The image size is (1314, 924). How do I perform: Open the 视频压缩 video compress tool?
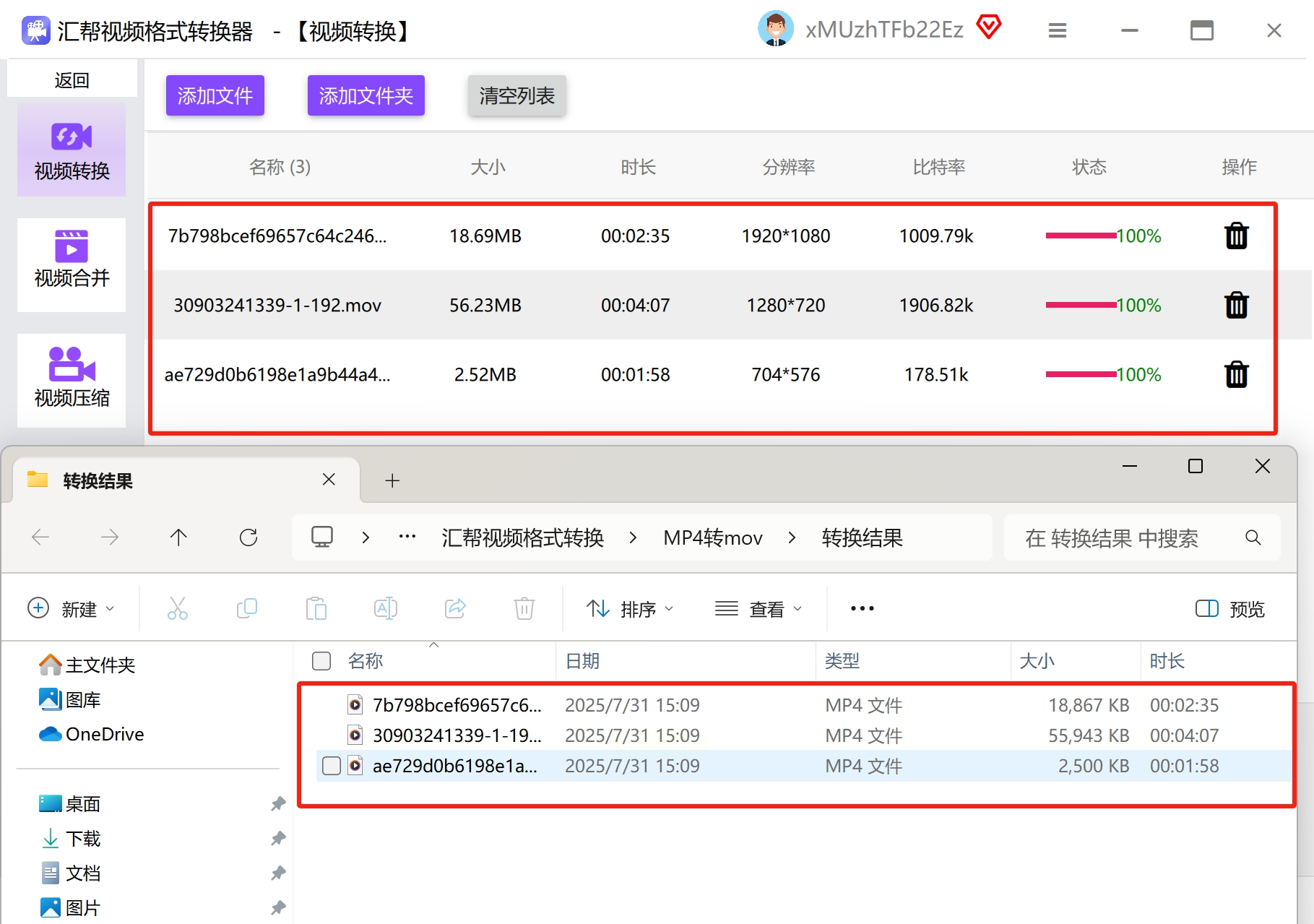click(72, 380)
